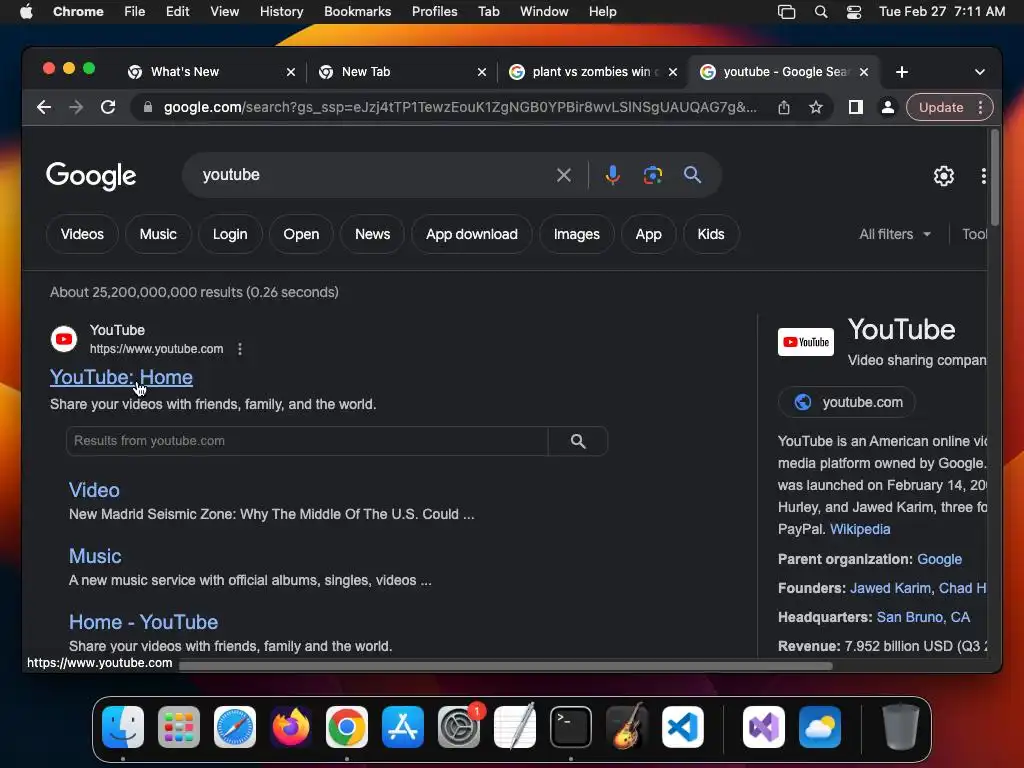Open a new tab with plus button
The image size is (1024, 768).
pos(902,72)
